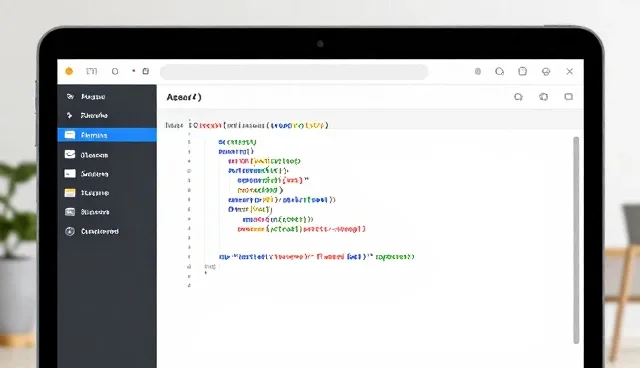The width and height of the screenshot is (640, 368).
Task: Click the small red dot in top bar
Action: [x=133, y=71]
